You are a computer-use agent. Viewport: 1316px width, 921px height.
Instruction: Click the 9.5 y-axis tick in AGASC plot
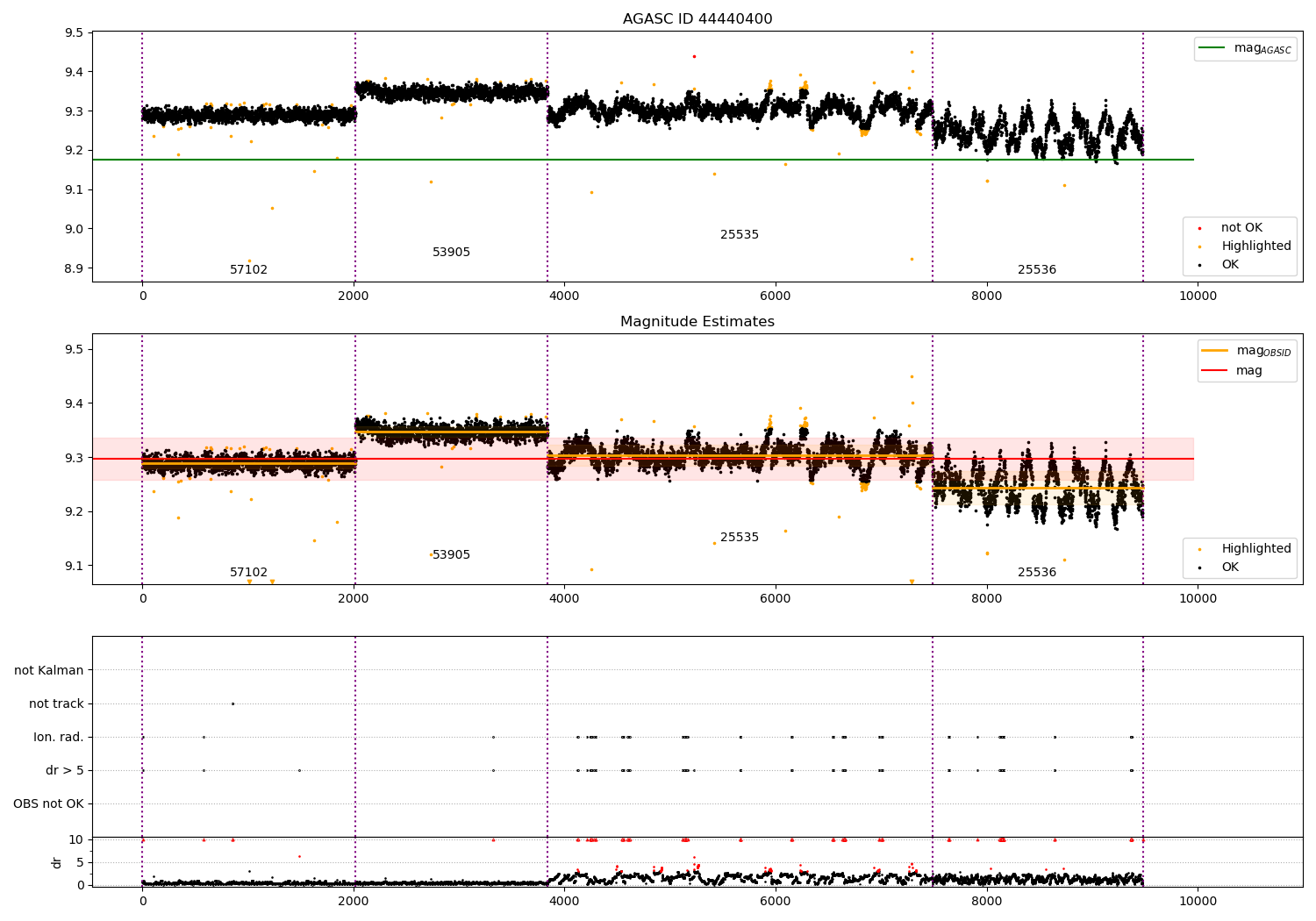pos(74,33)
